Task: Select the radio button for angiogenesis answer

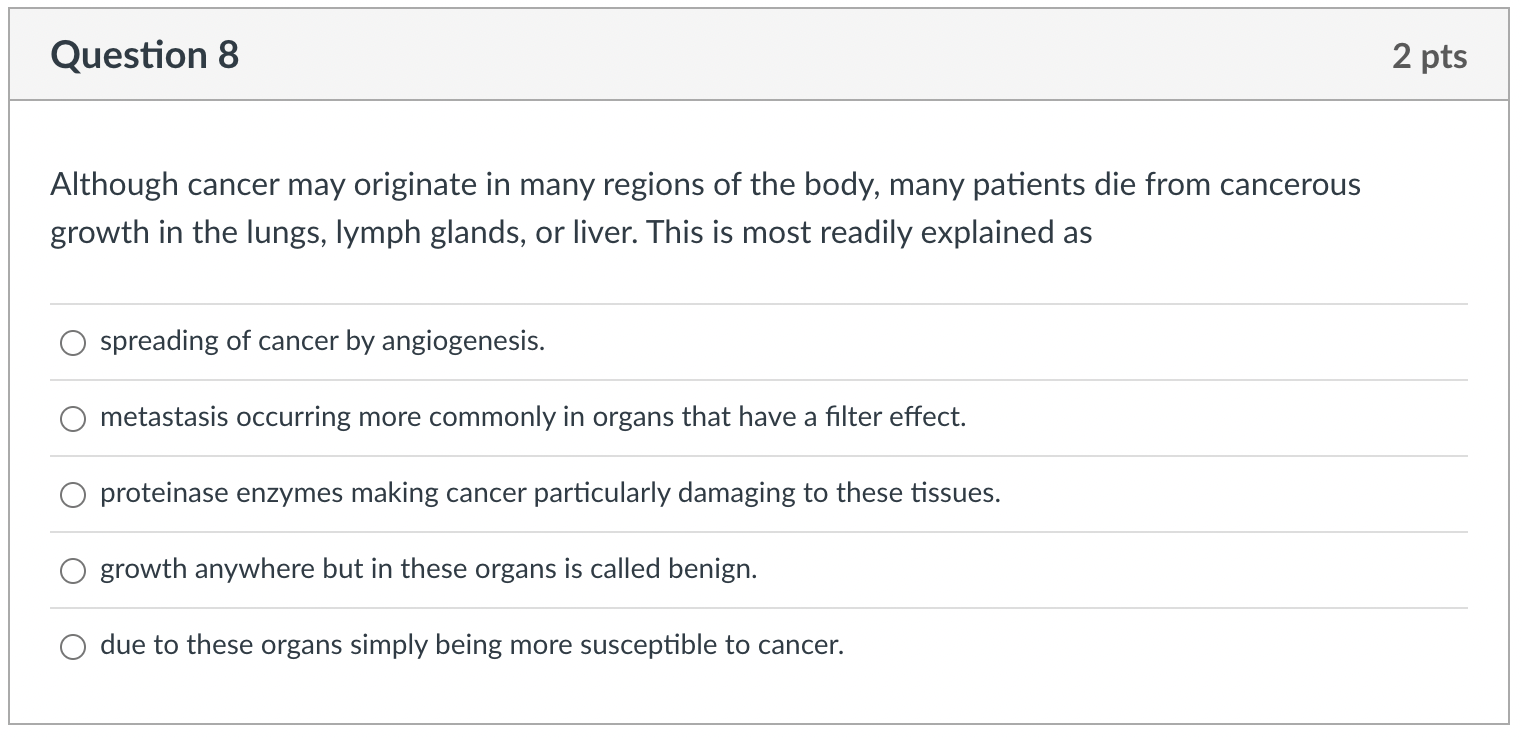Action: [x=73, y=343]
